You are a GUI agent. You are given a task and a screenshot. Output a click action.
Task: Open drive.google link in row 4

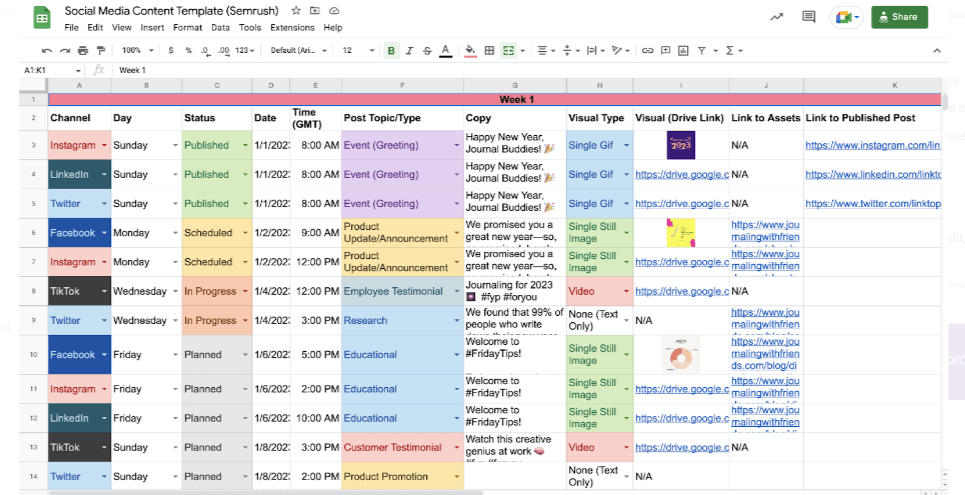pos(681,175)
